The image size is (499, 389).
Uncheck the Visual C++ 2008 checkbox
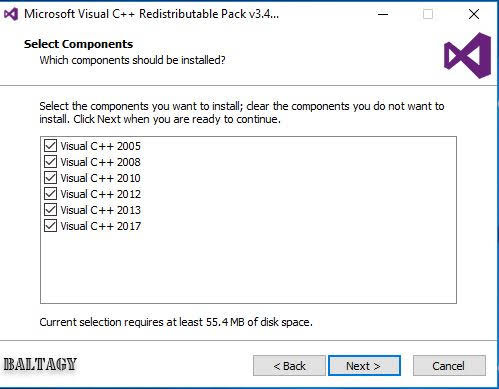(50, 162)
